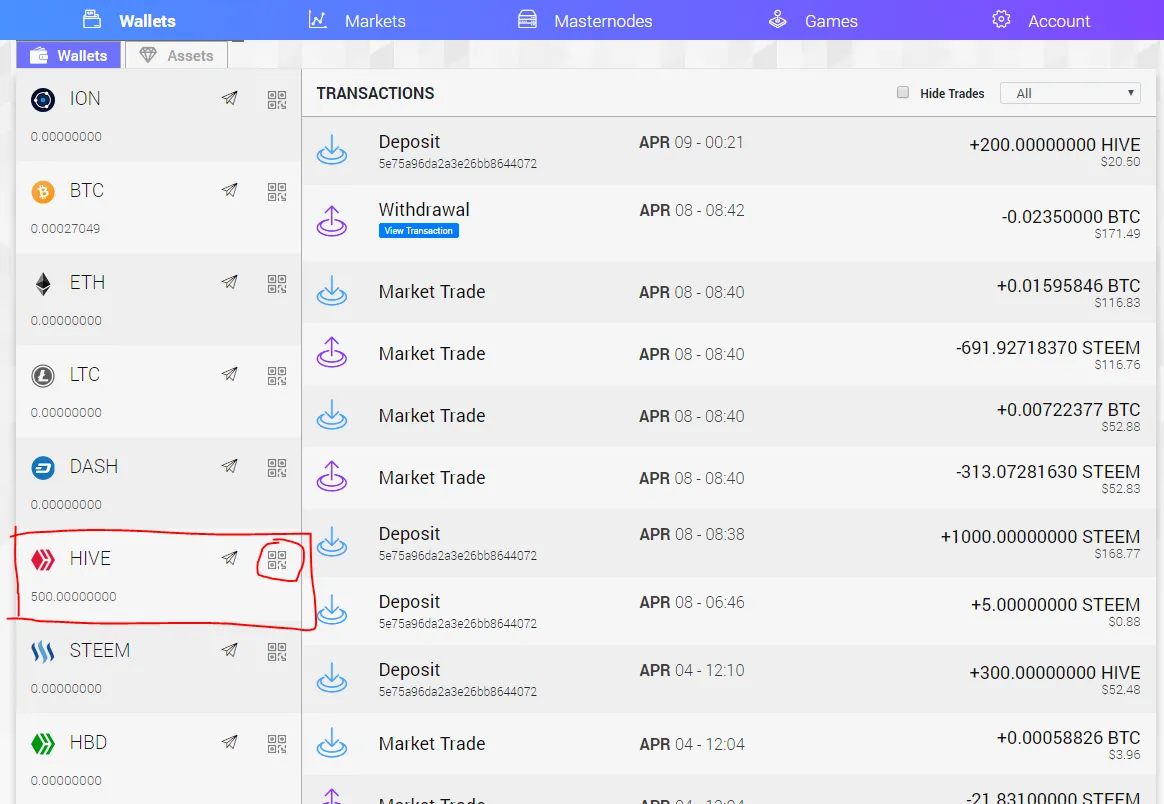Show QR deposit code for LTC
Image resolution: width=1164 pixels, height=804 pixels.
(x=277, y=376)
